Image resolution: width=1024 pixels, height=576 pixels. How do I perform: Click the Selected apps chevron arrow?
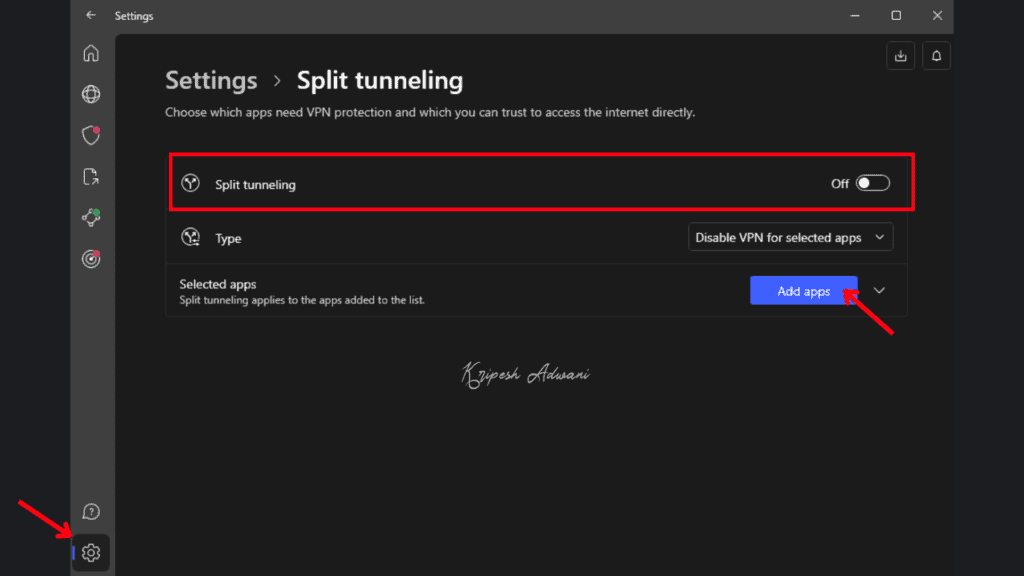[x=878, y=290]
